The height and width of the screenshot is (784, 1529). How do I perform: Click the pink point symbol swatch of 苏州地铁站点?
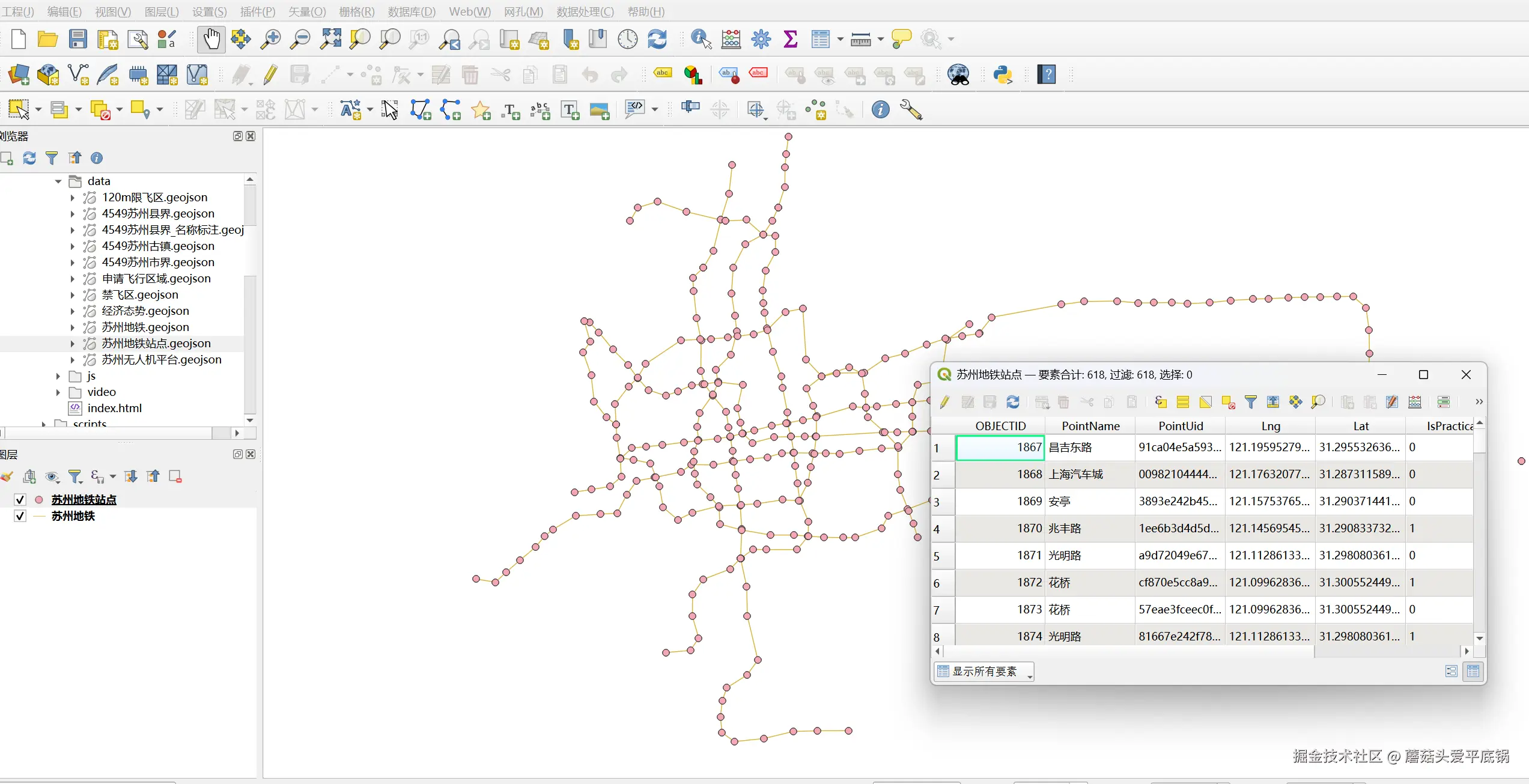(39, 500)
